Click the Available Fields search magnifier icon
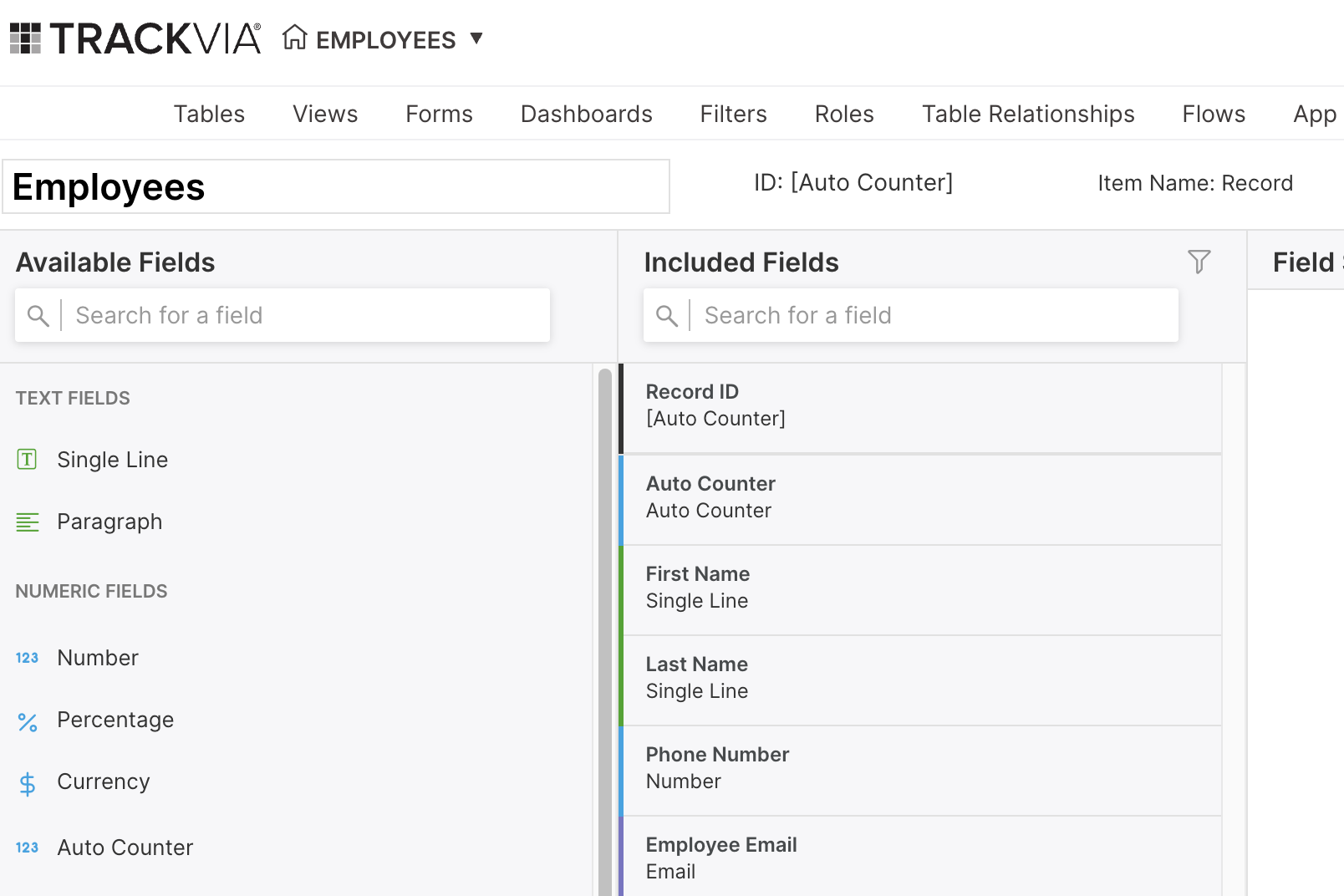 pos(38,315)
